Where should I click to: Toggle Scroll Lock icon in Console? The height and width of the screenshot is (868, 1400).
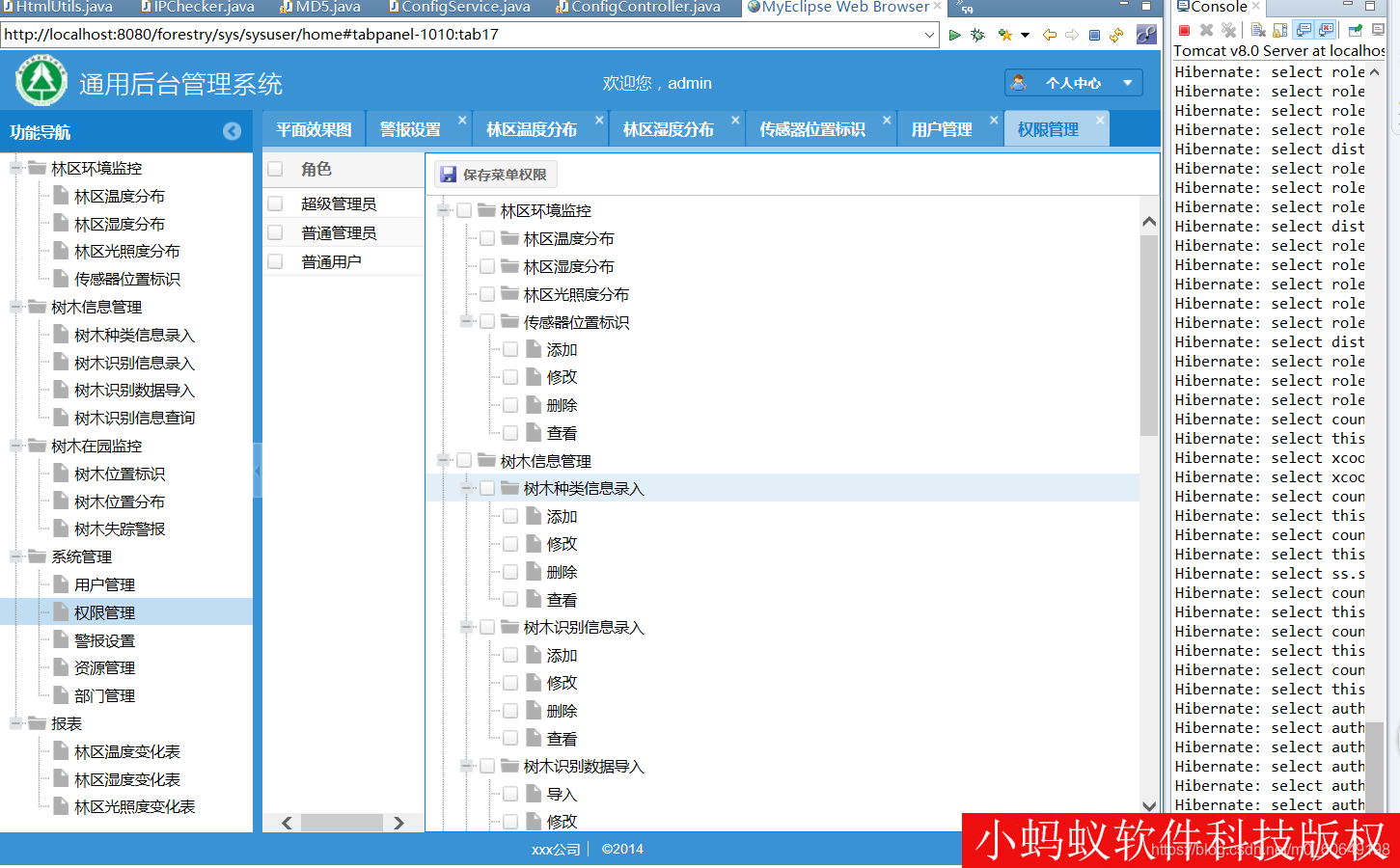1280,30
